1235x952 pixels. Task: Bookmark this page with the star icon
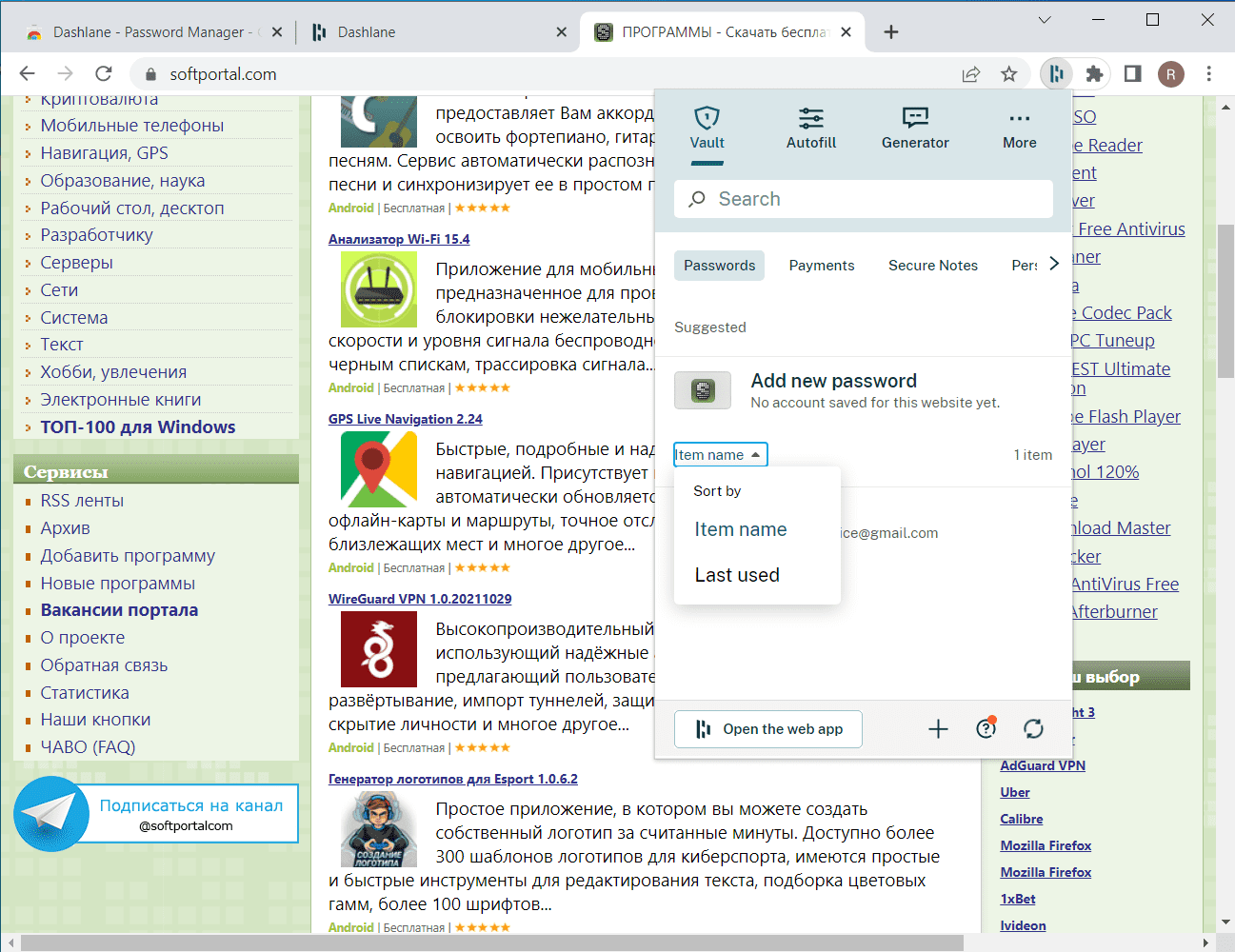pos(1009,73)
